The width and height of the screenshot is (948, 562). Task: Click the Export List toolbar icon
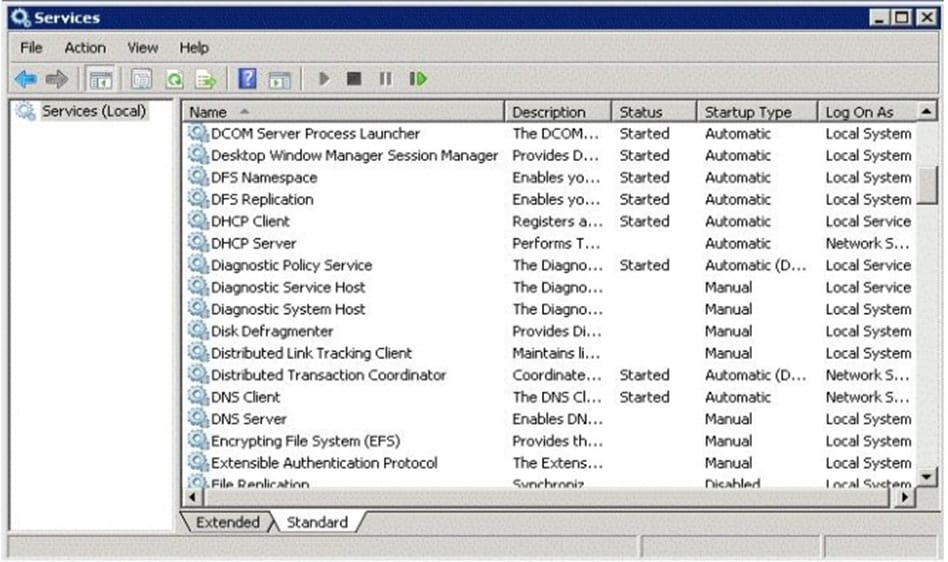[x=205, y=79]
